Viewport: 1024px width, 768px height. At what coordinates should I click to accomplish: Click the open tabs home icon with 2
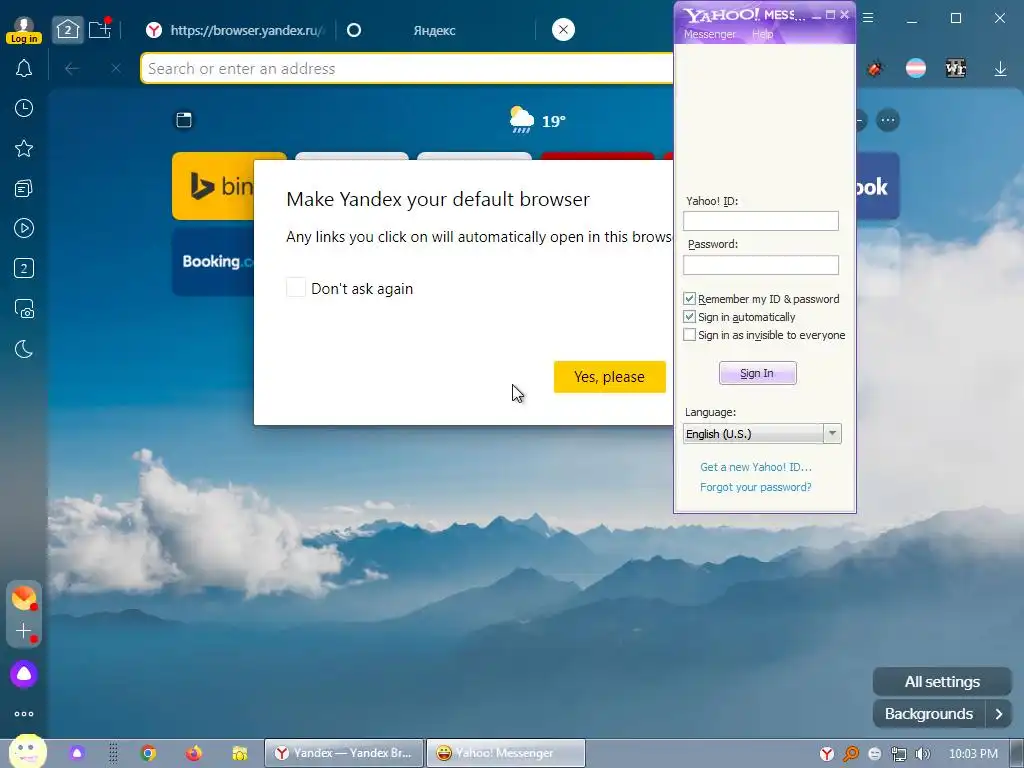click(x=68, y=29)
